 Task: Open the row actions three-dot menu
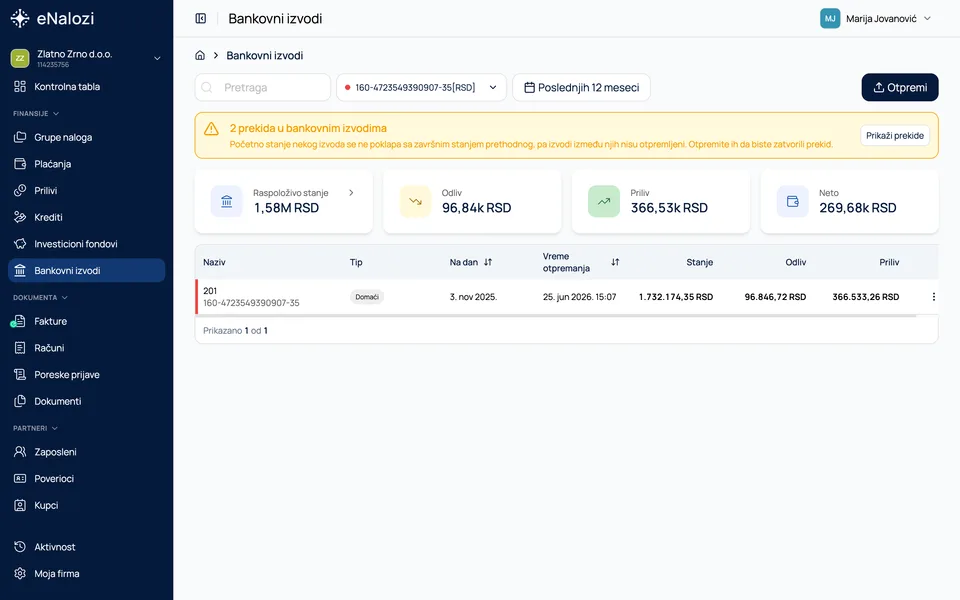pos(933,297)
